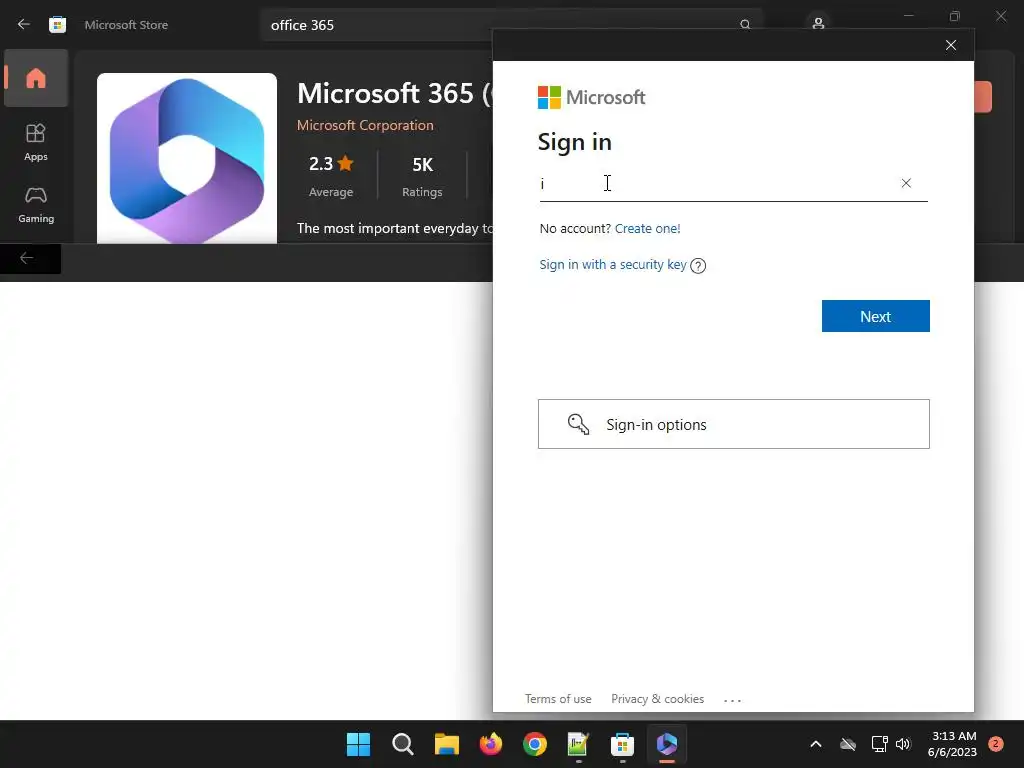Open notifications badge showing 2

[996, 744]
